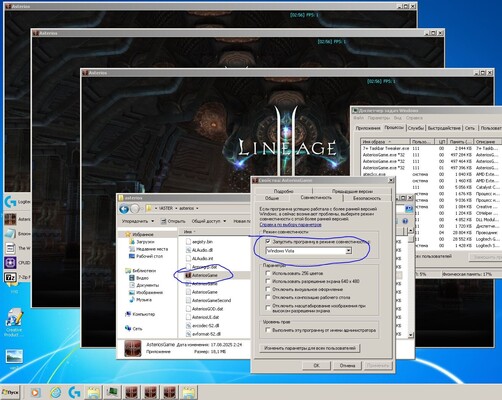Open the Start menu Пуск button
The width and height of the screenshot is (502, 400).
10,392
